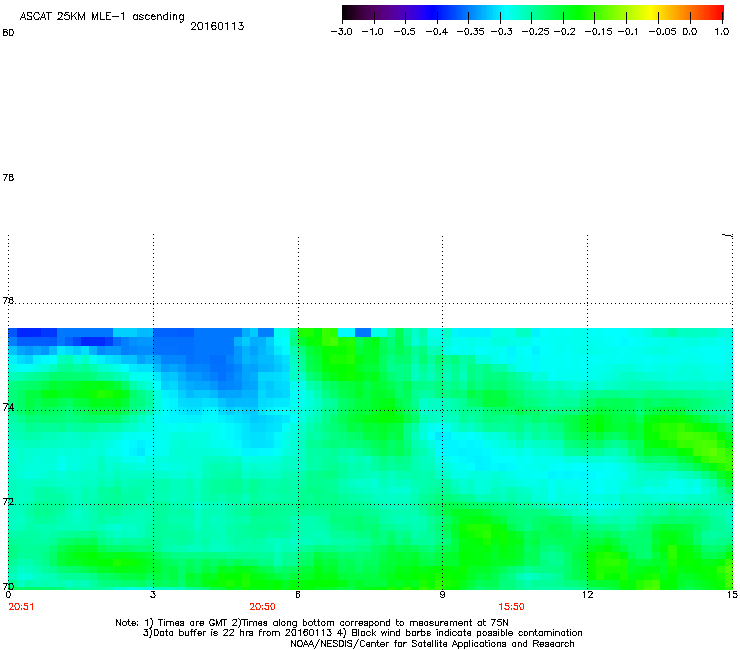
Task: Click the '-3.0' color scale label
Action: pos(342,32)
